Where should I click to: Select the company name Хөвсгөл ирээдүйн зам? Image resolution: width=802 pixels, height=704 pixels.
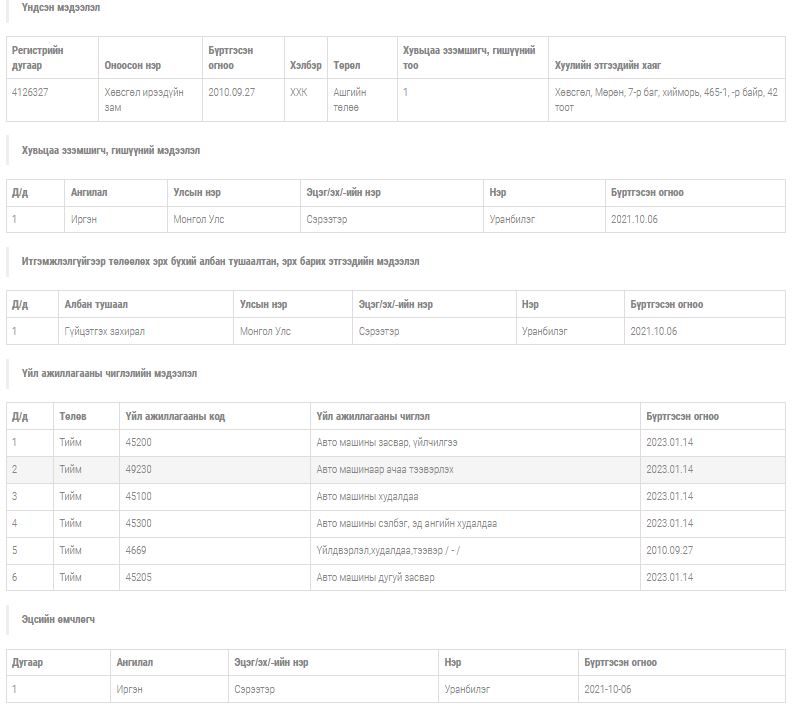coord(143,99)
